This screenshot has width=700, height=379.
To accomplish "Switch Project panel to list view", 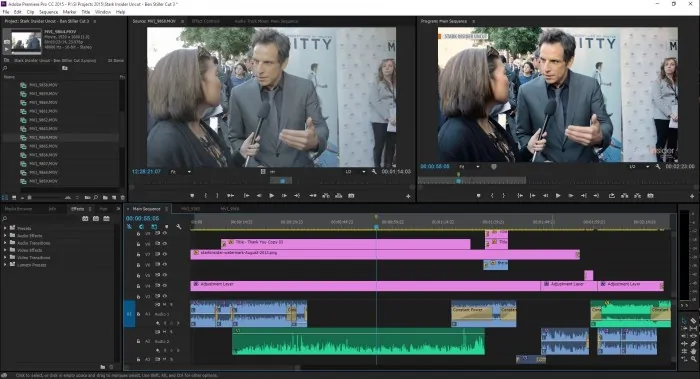I will click(x=5, y=197).
